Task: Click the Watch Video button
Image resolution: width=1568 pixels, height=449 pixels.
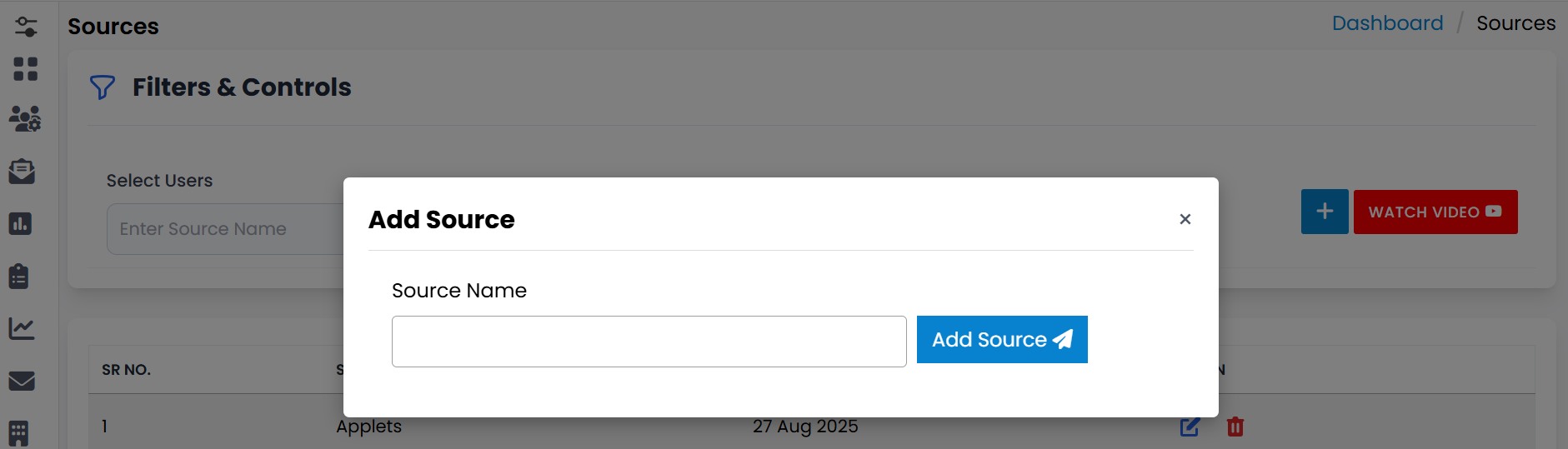Action: (x=1435, y=212)
